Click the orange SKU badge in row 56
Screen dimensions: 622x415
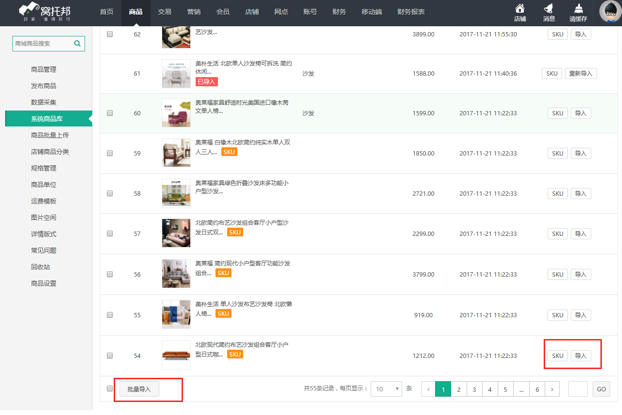(x=223, y=273)
